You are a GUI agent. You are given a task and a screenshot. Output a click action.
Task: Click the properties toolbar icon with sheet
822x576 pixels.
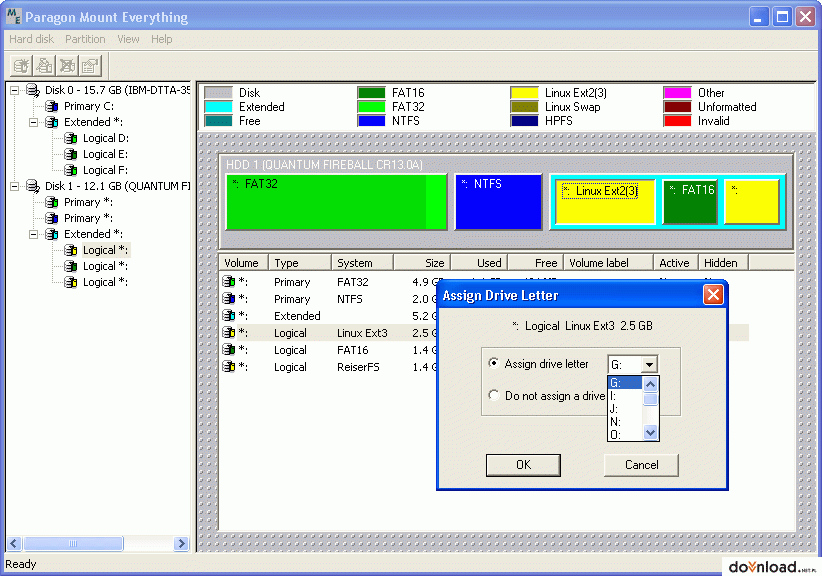point(90,66)
